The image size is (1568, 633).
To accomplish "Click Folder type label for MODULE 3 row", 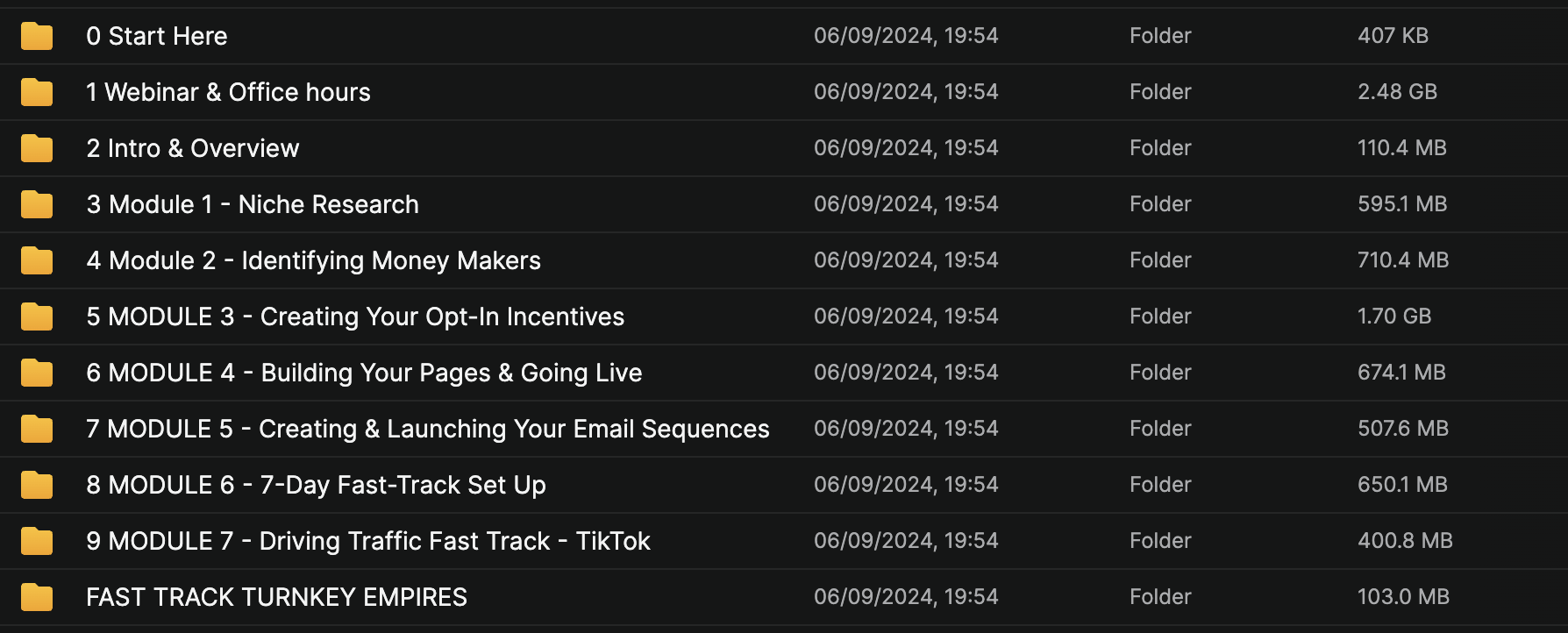I will coord(1160,316).
